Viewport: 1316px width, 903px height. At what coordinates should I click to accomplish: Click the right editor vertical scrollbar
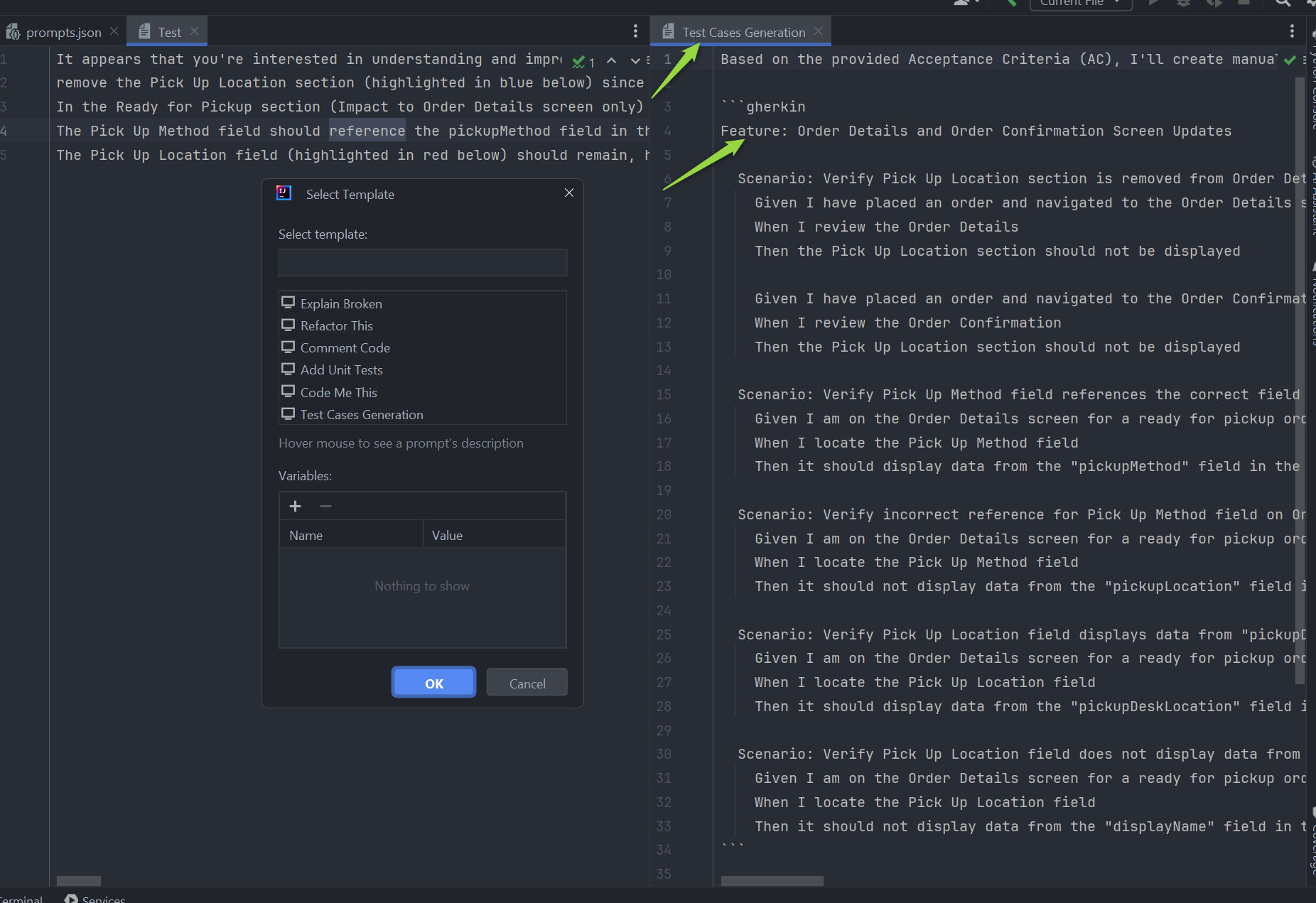tap(1300, 380)
